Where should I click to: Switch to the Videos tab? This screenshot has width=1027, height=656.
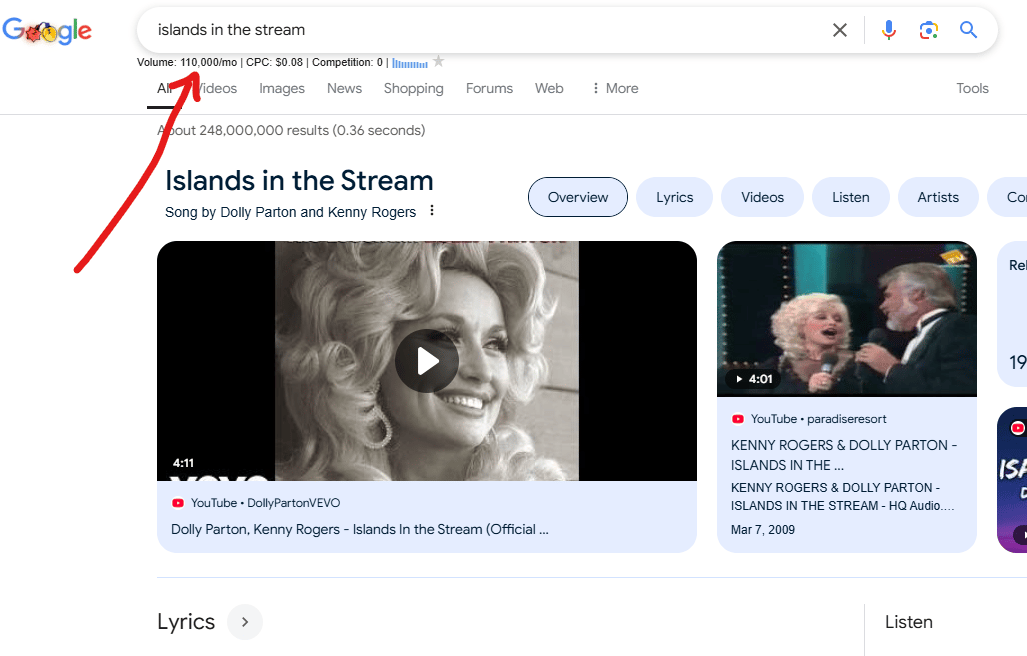click(x=218, y=88)
